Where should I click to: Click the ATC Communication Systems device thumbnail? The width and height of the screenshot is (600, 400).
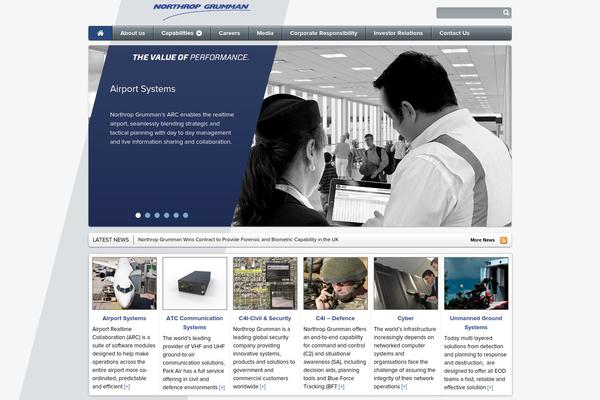(195, 283)
